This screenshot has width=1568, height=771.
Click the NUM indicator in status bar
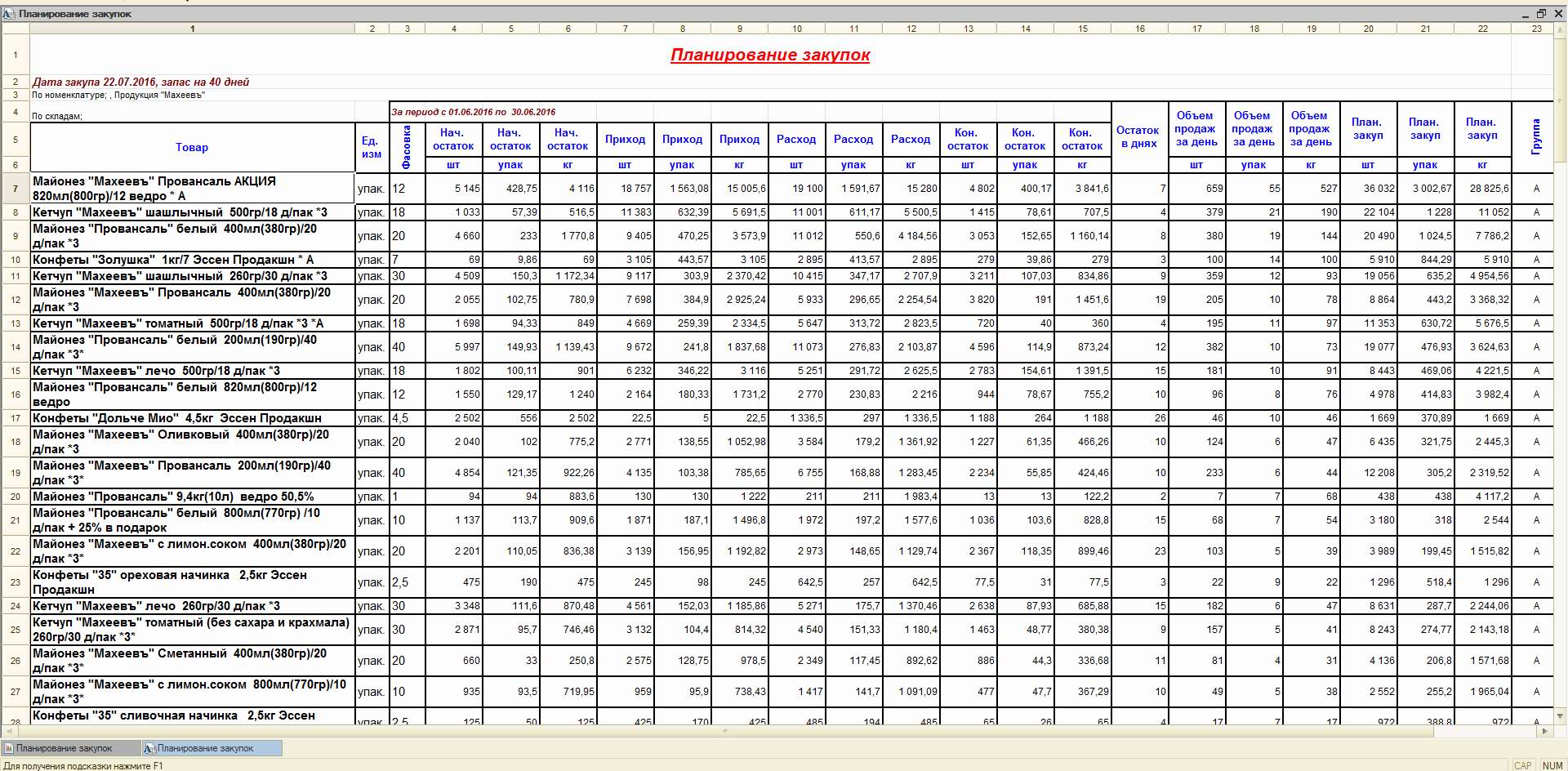pos(1552,765)
